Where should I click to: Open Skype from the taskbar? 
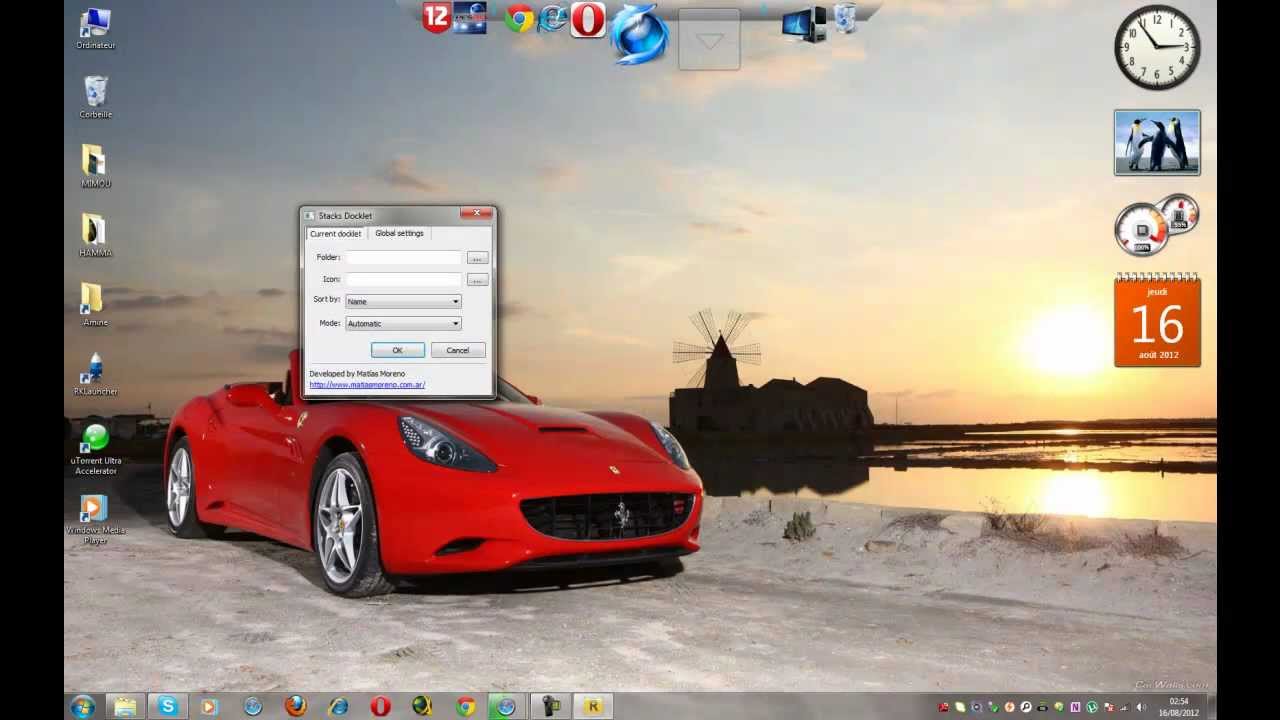click(x=168, y=706)
